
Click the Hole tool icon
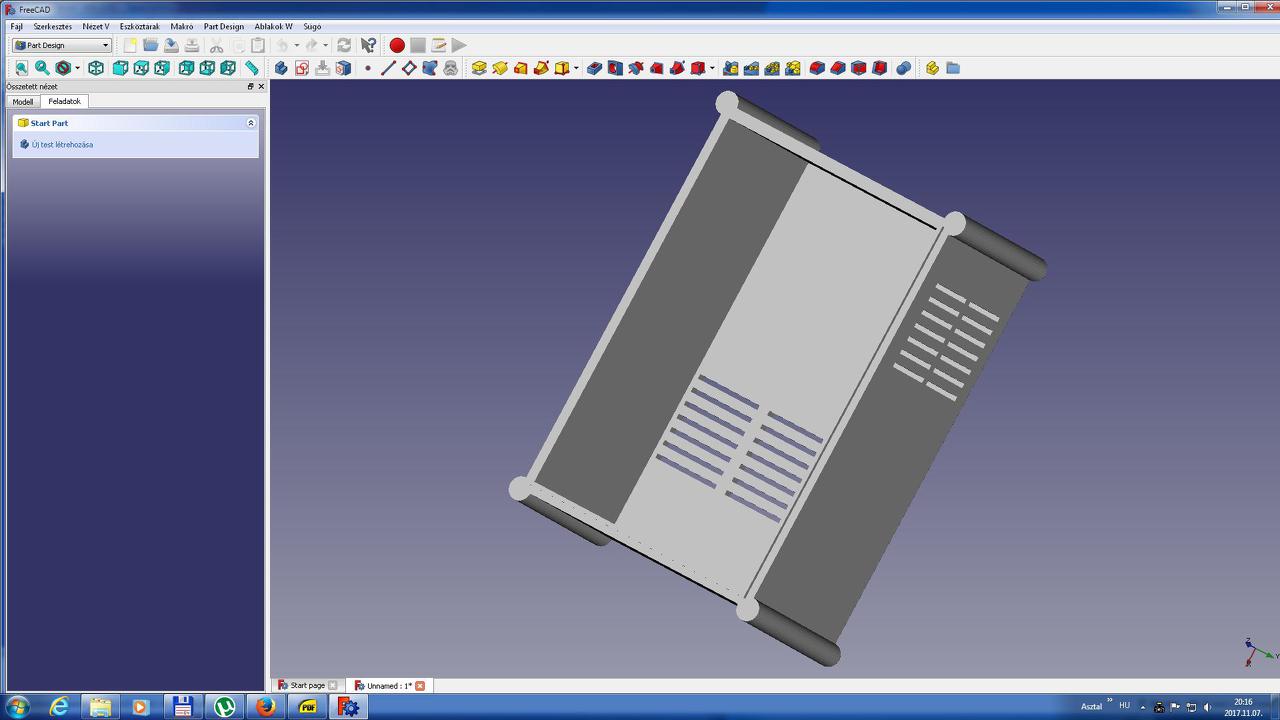click(615, 68)
